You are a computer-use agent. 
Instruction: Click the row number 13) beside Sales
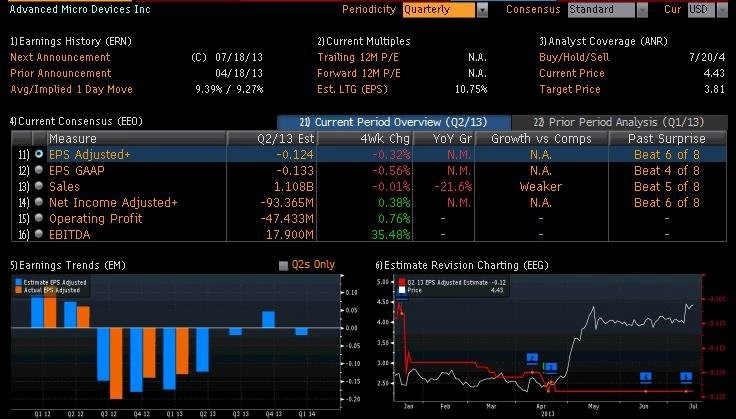23,187
